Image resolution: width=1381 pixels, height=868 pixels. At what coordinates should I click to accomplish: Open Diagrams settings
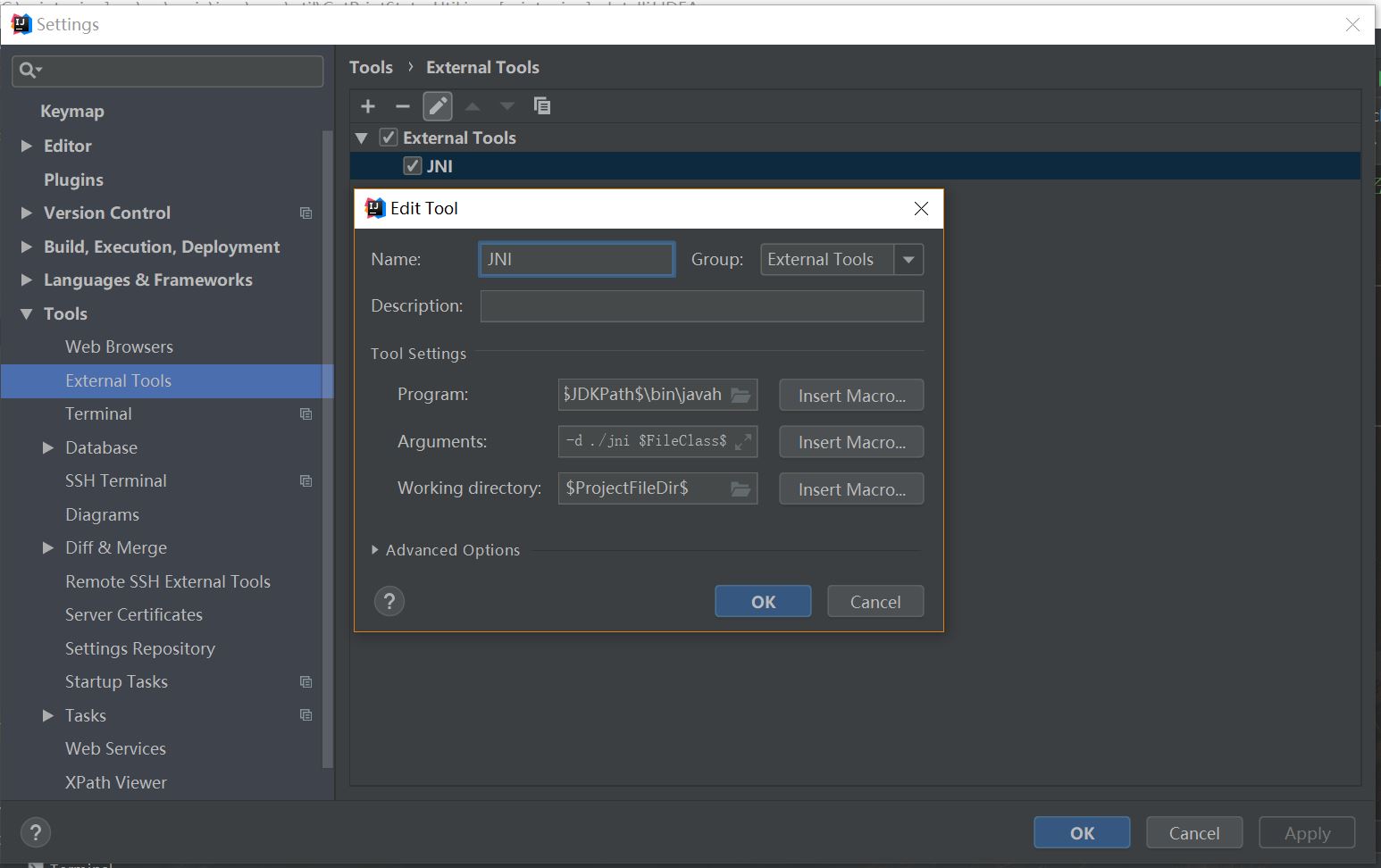[x=102, y=514]
